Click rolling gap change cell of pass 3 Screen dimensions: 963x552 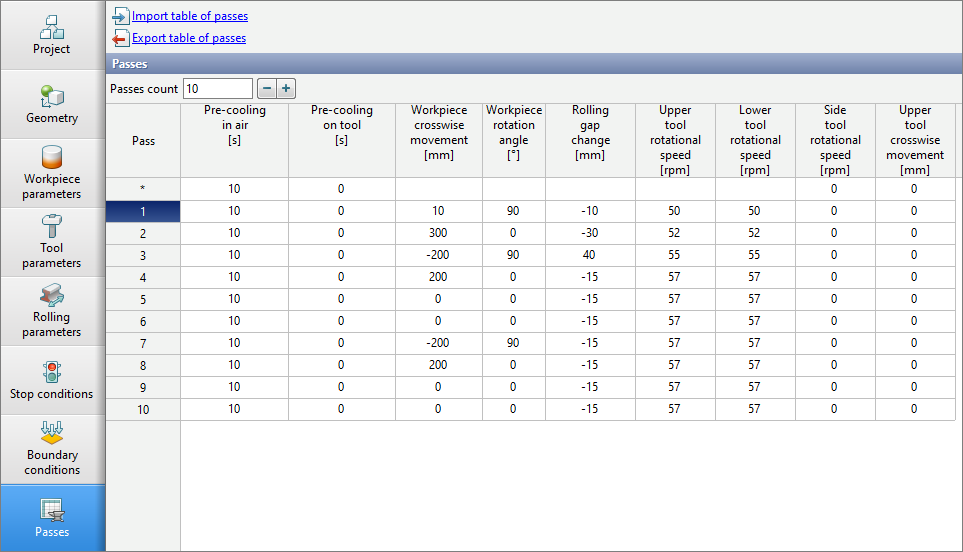pos(590,255)
